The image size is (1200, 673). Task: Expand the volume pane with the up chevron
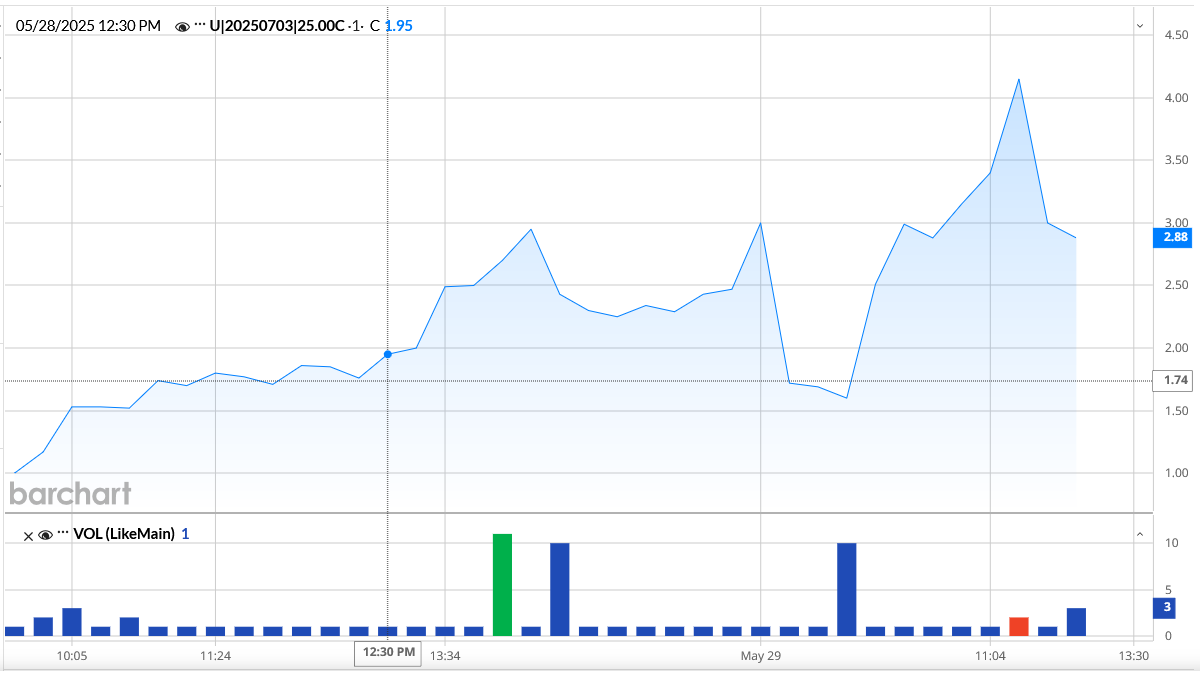pos(1139,535)
